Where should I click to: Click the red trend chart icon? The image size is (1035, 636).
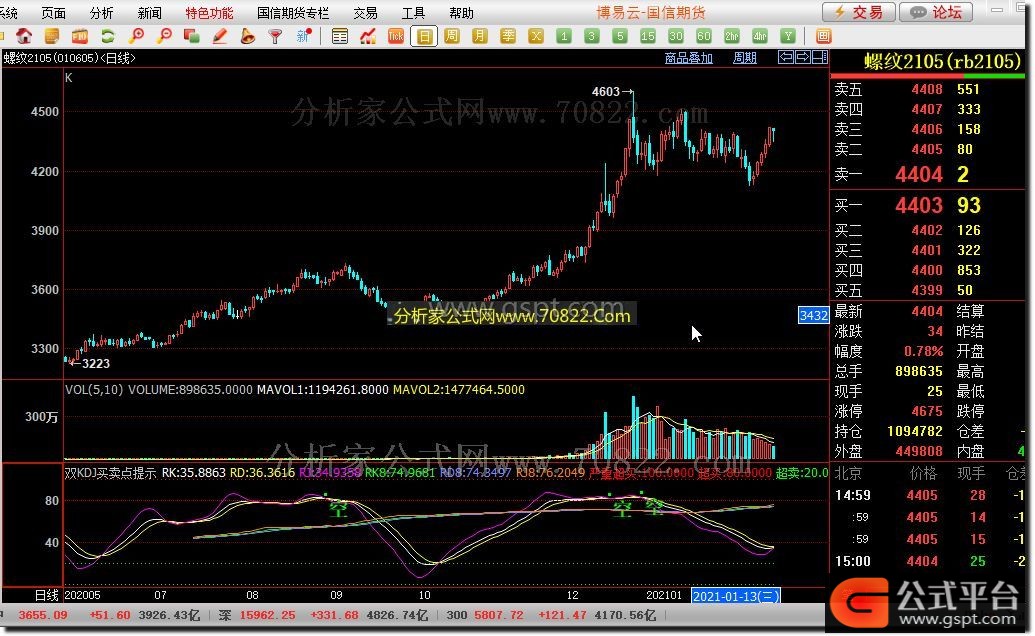(x=368, y=36)
